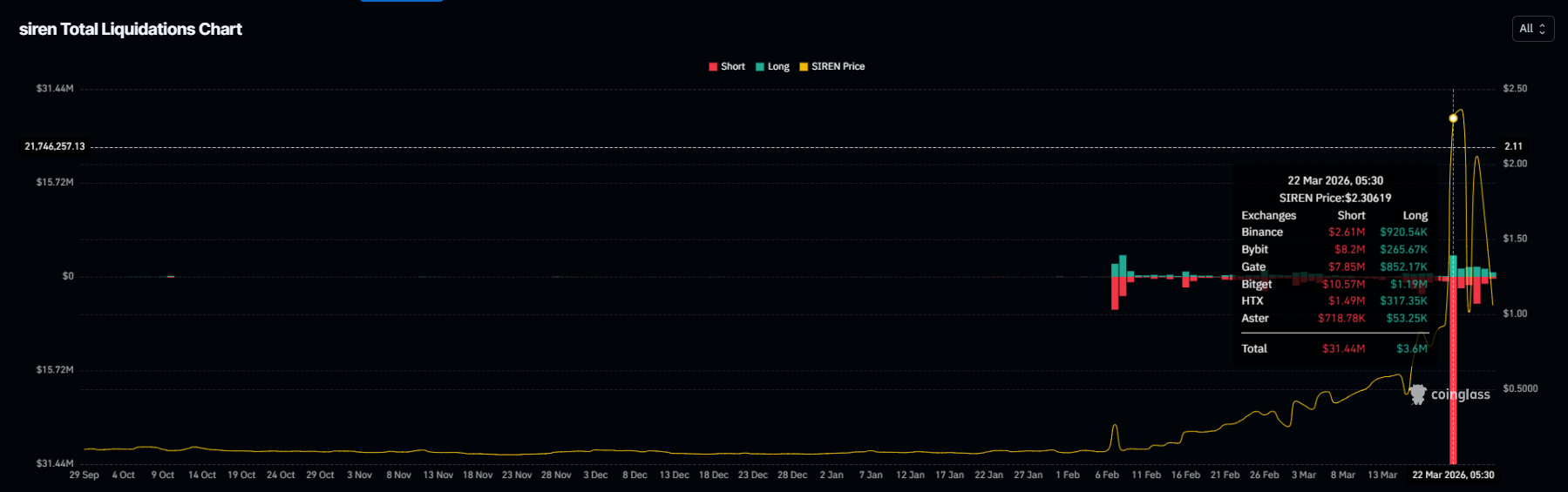This screenshot has width=1568, height=492.
Task: Click the Binance row in tooltip
Action: point(1334,232)
